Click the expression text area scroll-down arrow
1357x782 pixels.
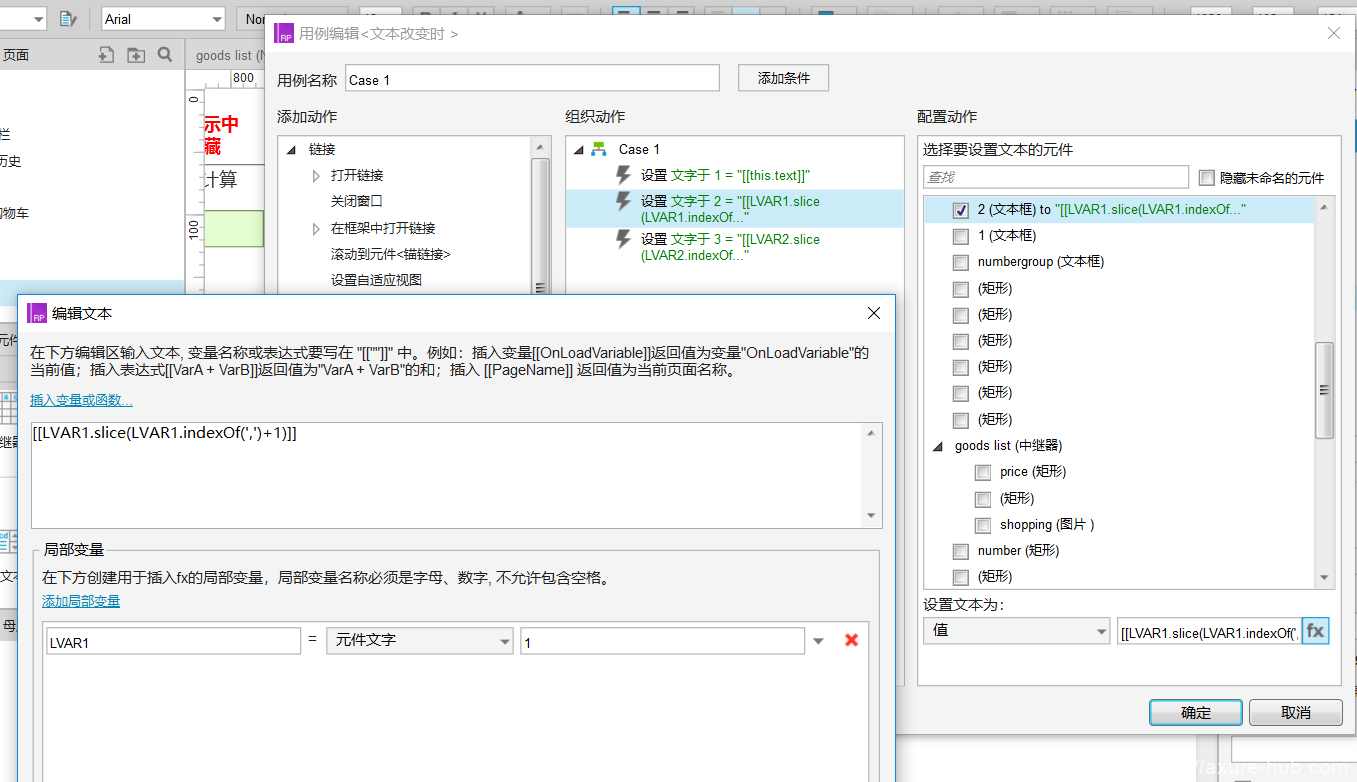click(872, 516)
